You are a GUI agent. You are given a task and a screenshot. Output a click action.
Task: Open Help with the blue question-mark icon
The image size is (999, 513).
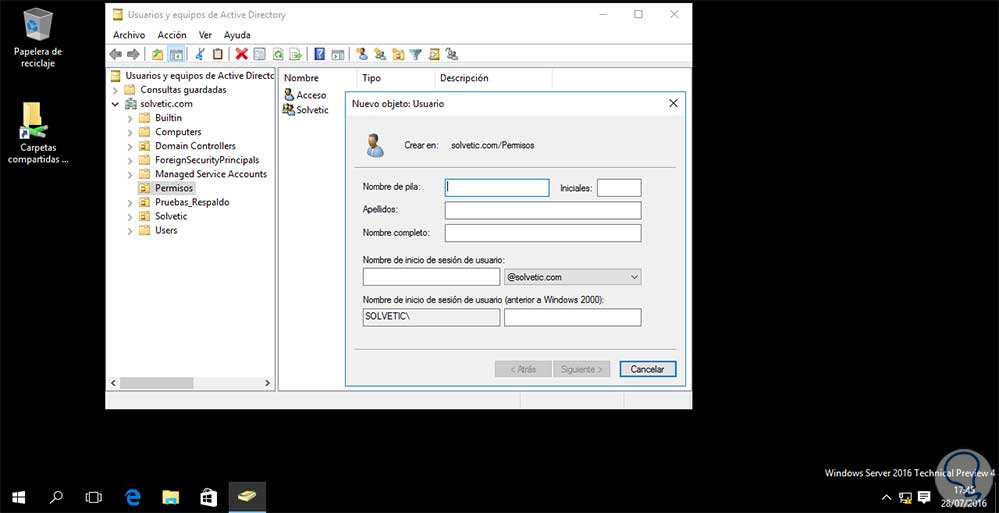point(320,54)
